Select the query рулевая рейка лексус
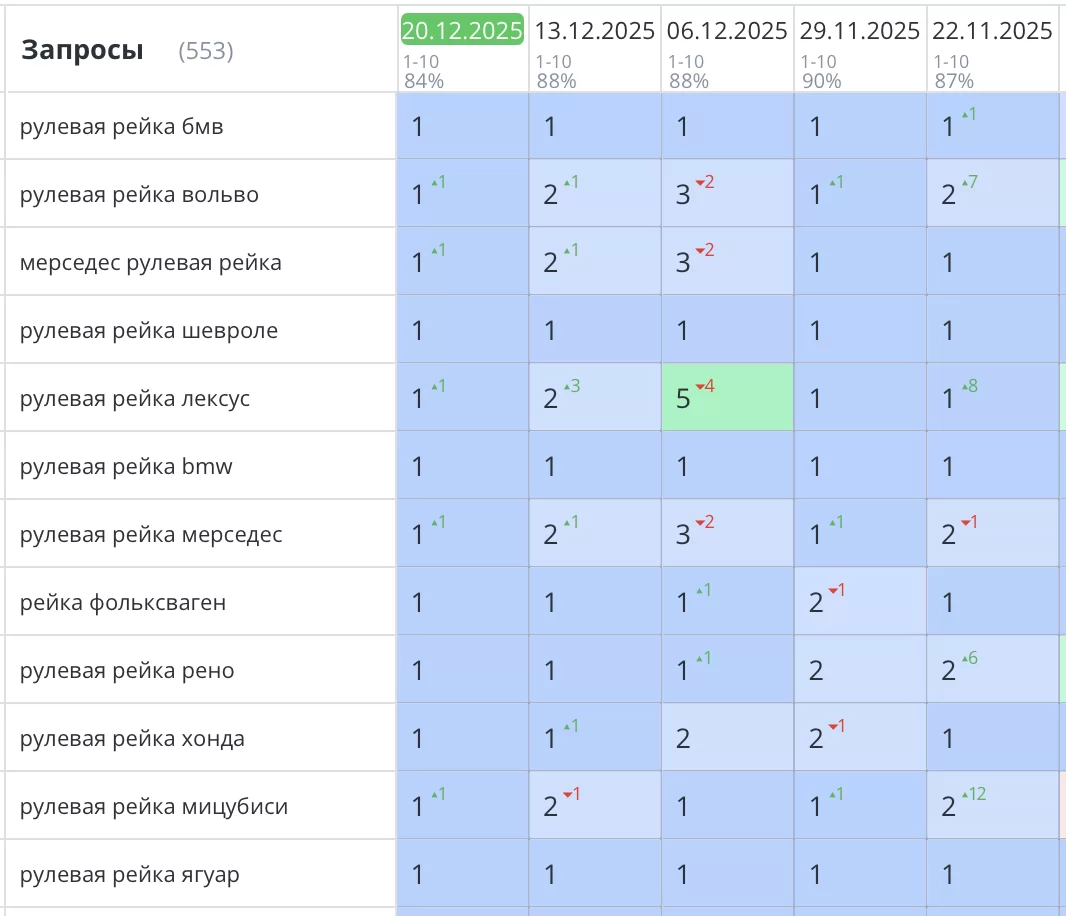The height and width of the screenshot is (916, 1066). tap(135, 399)
